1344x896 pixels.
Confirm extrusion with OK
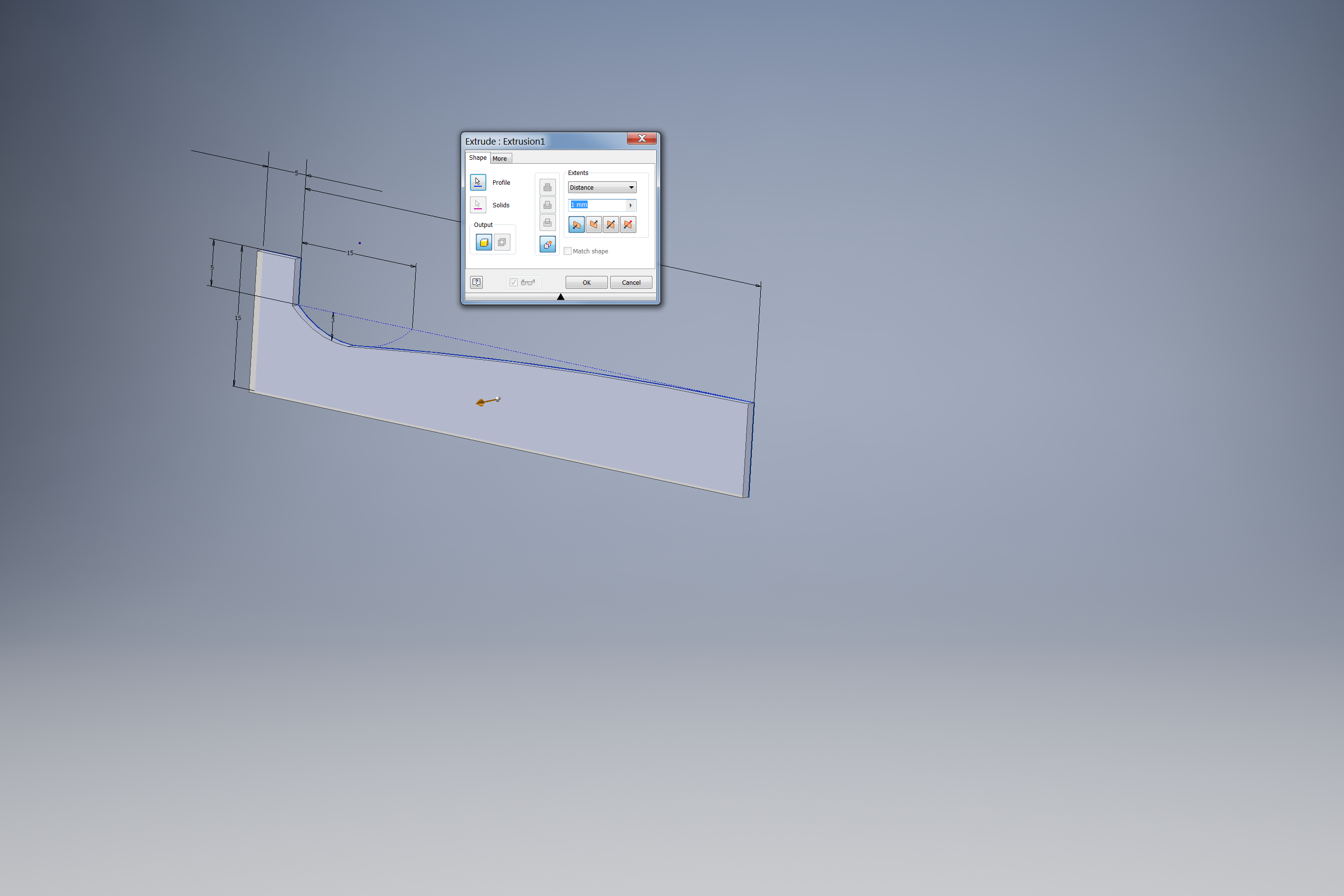click(x=586, y=282)
